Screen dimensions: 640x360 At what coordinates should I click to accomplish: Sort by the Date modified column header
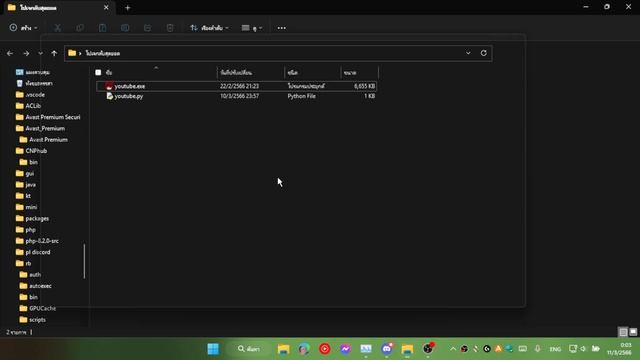[x=251, y=73]
